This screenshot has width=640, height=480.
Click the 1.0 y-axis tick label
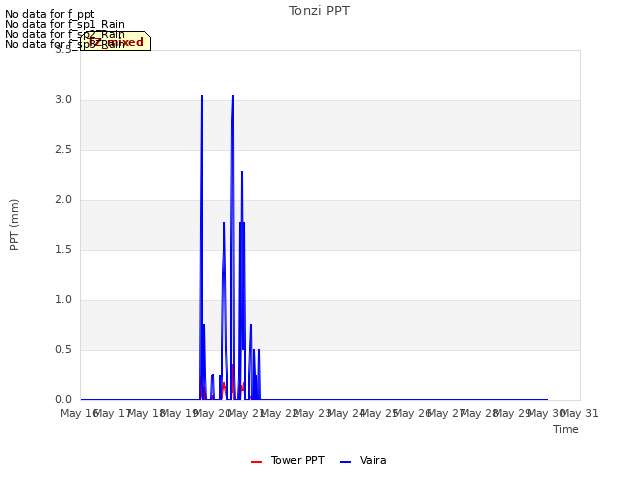tap(63, 300)
